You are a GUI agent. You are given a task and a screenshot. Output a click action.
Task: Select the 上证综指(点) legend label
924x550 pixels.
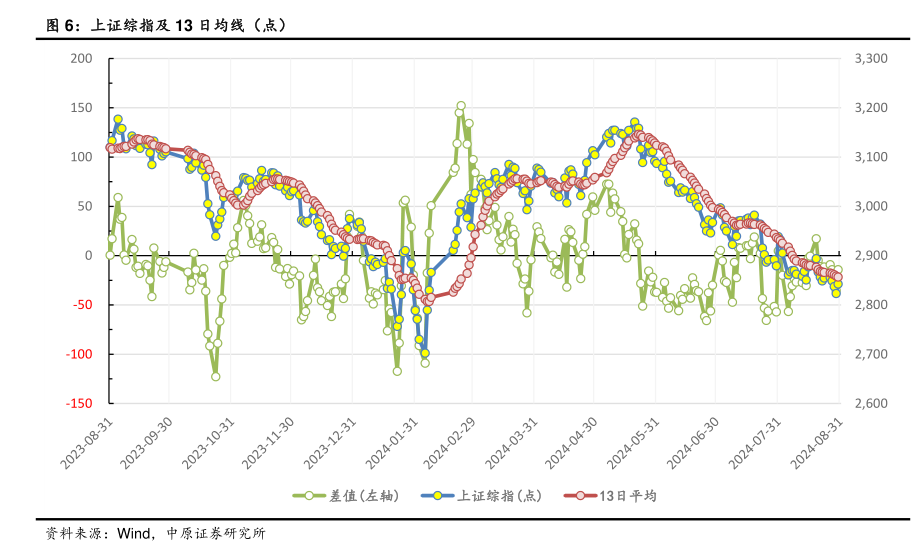(x=500, y=495)
